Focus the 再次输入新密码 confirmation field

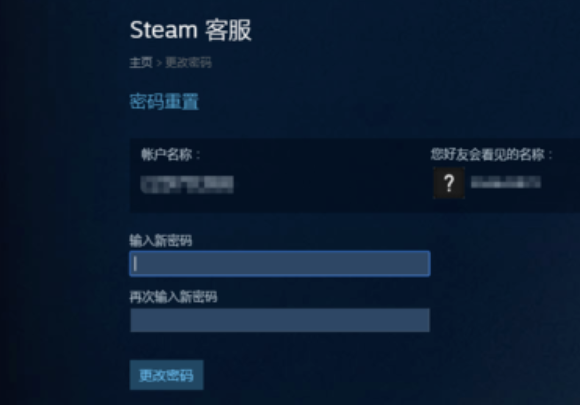[280, 320]
